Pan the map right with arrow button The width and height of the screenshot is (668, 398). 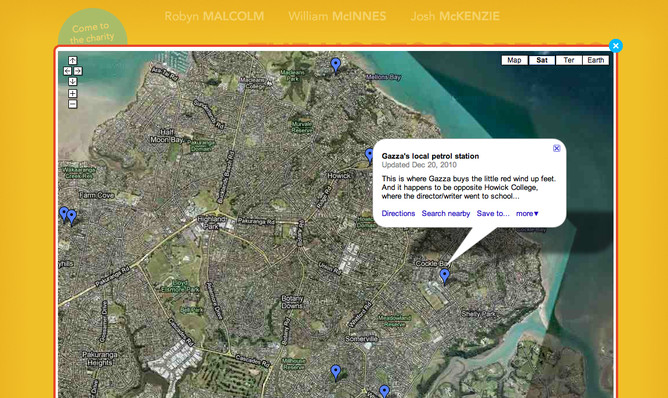coord(78,71)
